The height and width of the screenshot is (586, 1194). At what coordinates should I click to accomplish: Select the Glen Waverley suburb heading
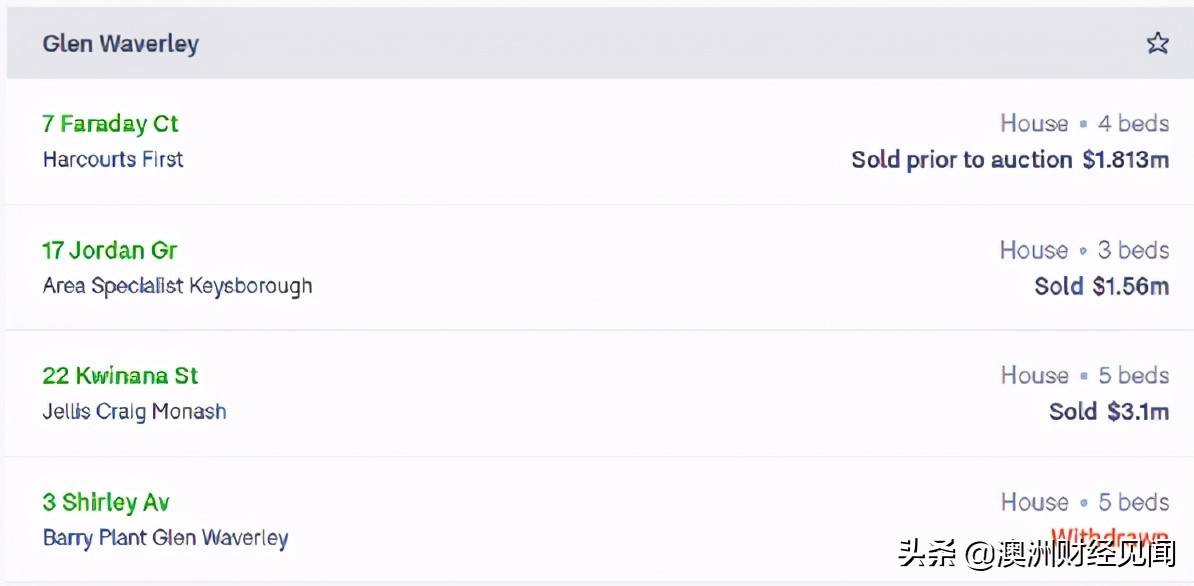click(120, 44)
